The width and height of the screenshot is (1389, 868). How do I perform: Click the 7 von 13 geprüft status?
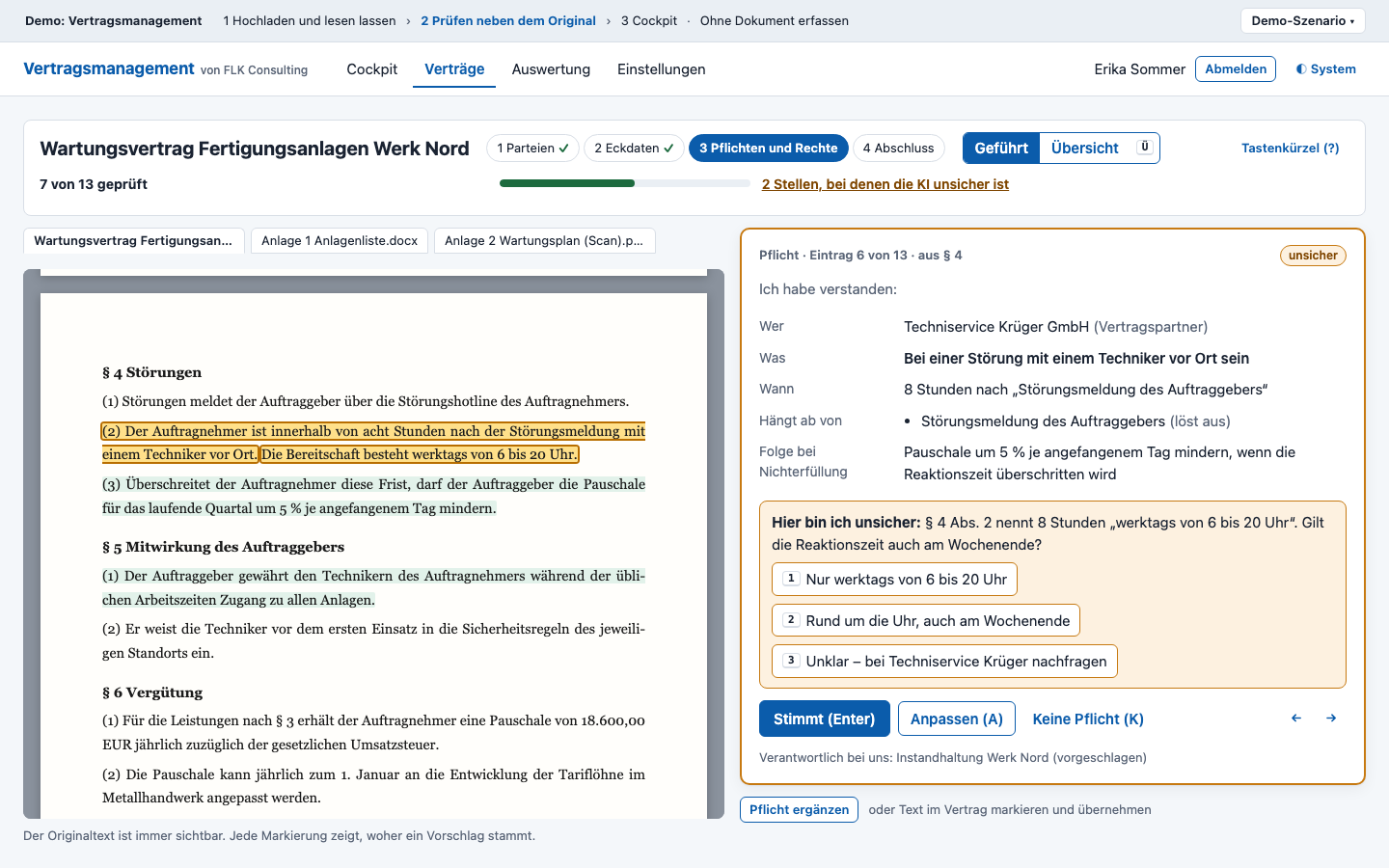pyautogui.click(x=94, y=184)
